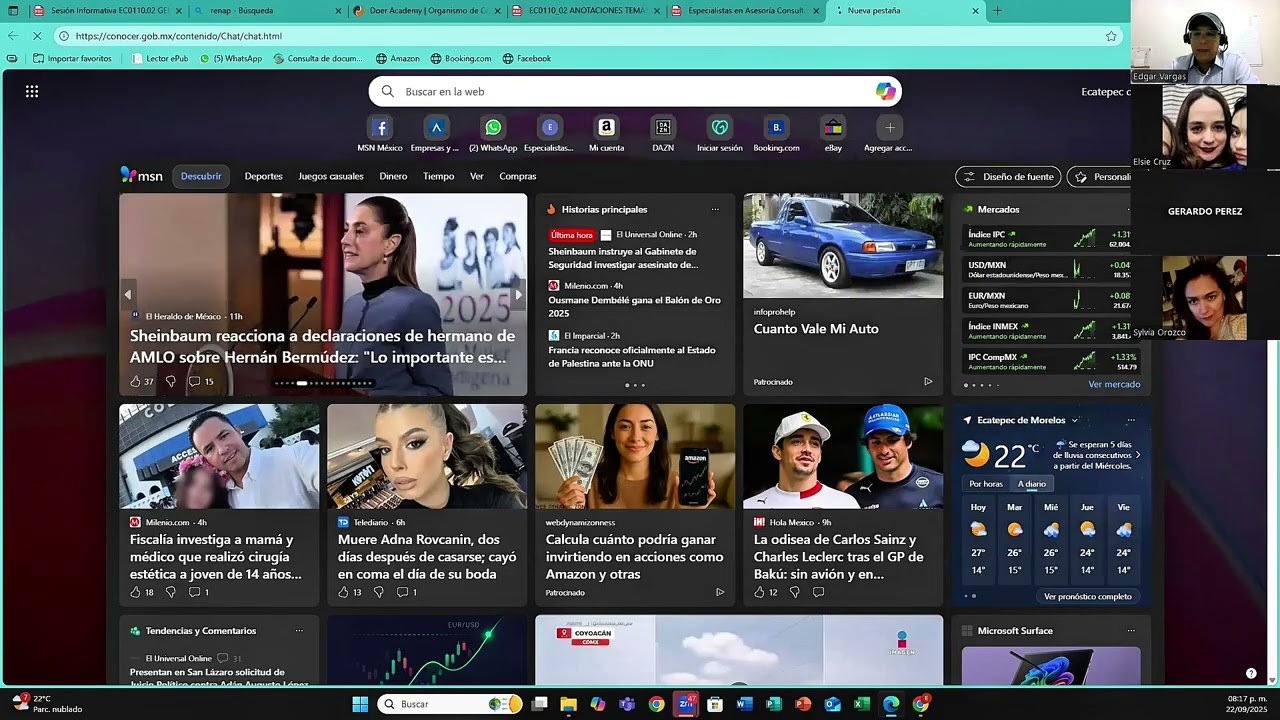Screen dimensions: 1280x720
Task: Dislike the Fiscalía investiga story
Action: coord(170,592)
